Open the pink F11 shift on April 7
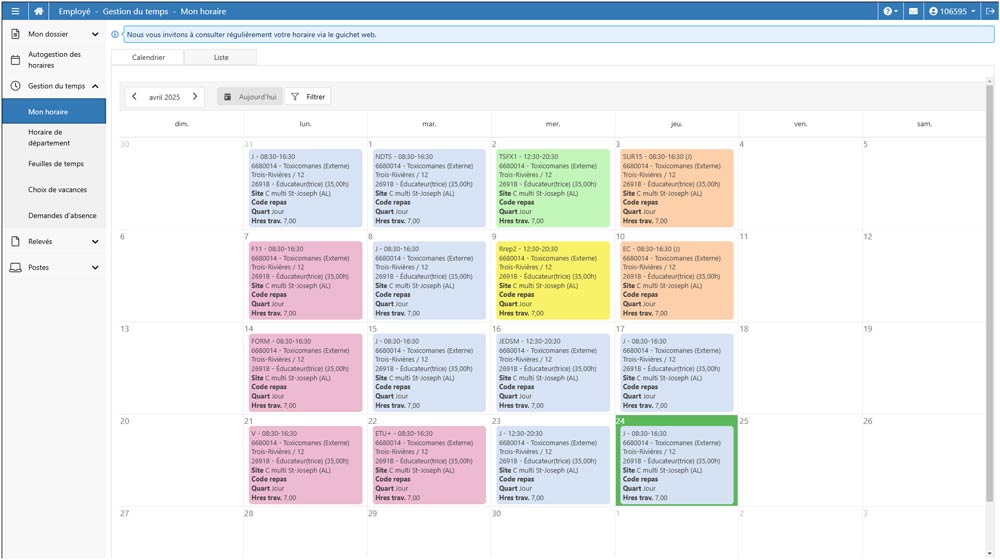 (x=305, y=281)
